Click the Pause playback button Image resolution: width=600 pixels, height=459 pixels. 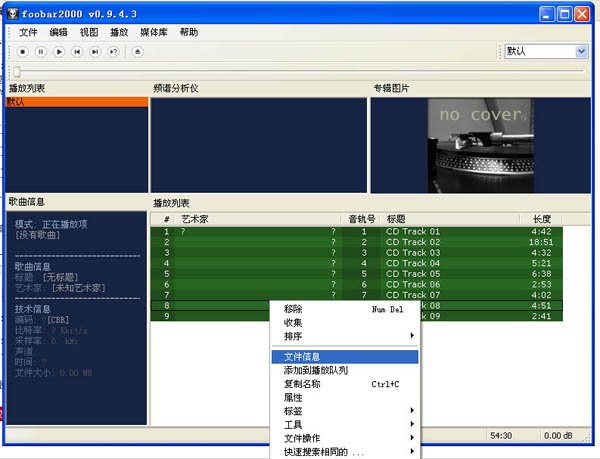pos(41,52)
